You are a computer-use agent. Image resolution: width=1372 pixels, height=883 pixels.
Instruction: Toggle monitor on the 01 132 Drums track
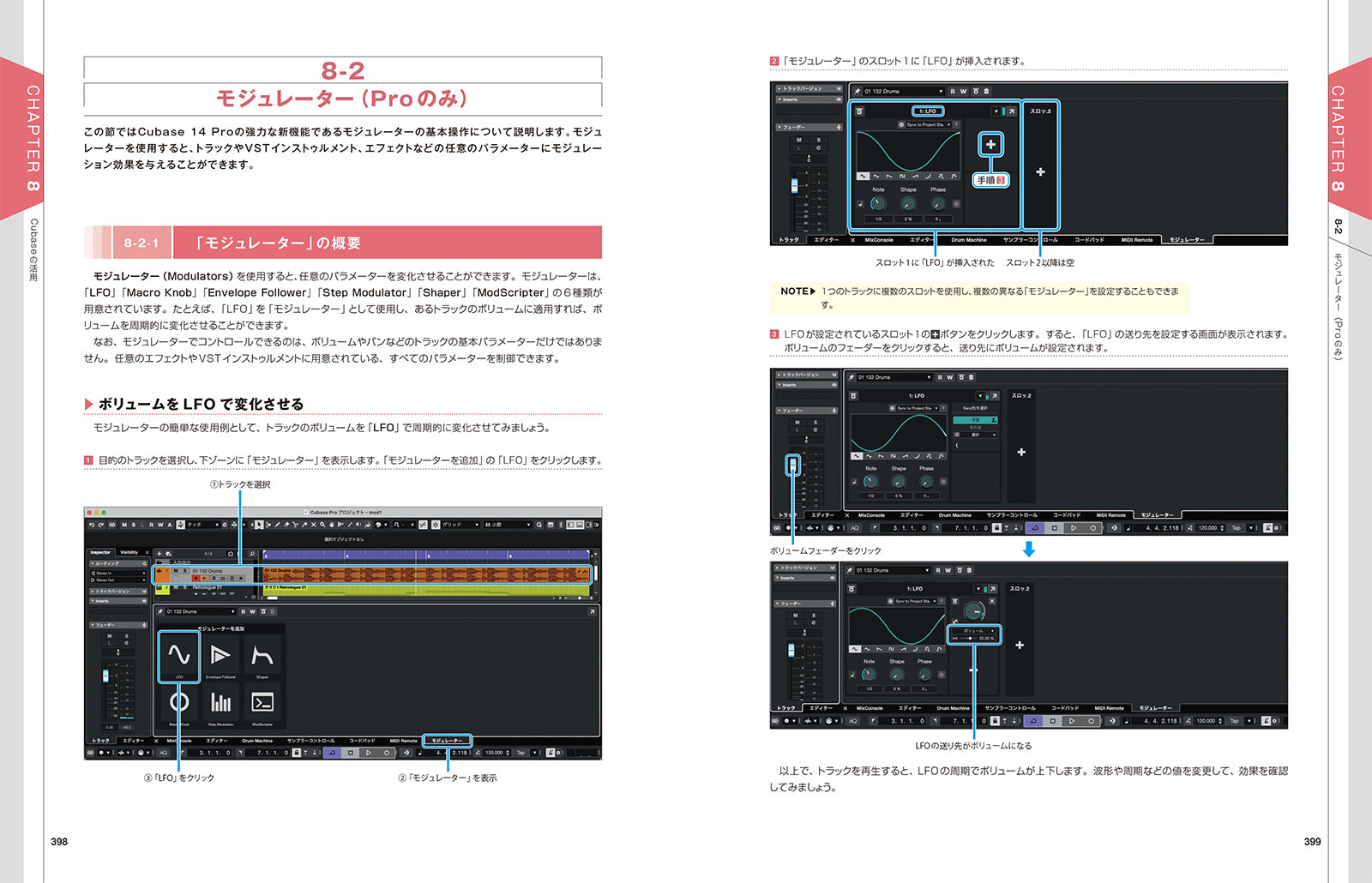pyautogui.click(x=204, y=579)
